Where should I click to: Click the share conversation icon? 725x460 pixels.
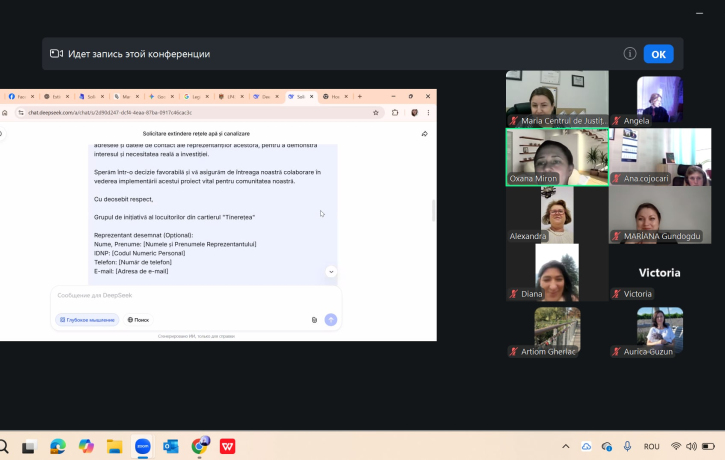(x=424, y=133)
